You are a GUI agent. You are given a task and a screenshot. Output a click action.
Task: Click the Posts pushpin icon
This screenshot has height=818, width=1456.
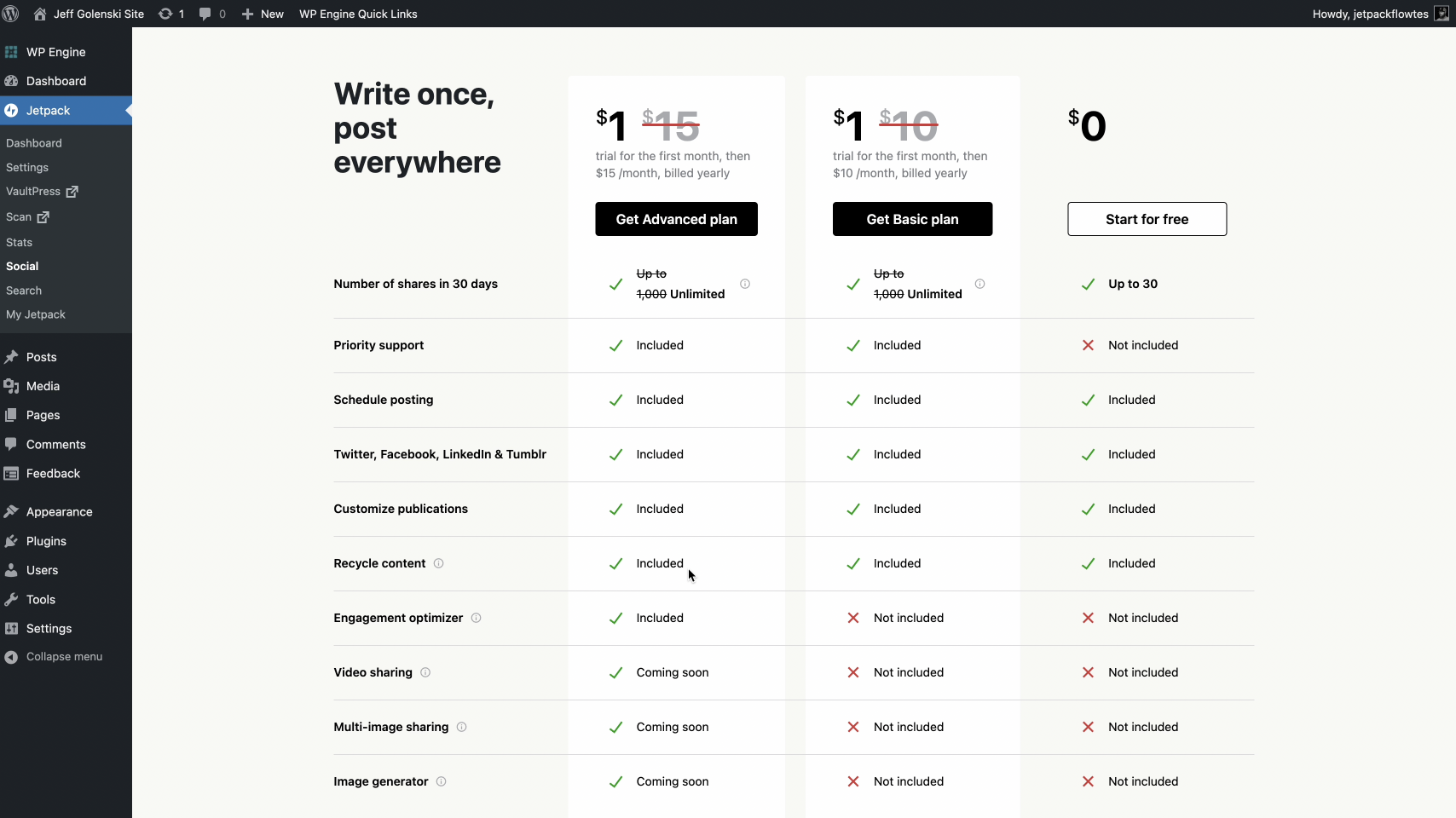point(11,357)
